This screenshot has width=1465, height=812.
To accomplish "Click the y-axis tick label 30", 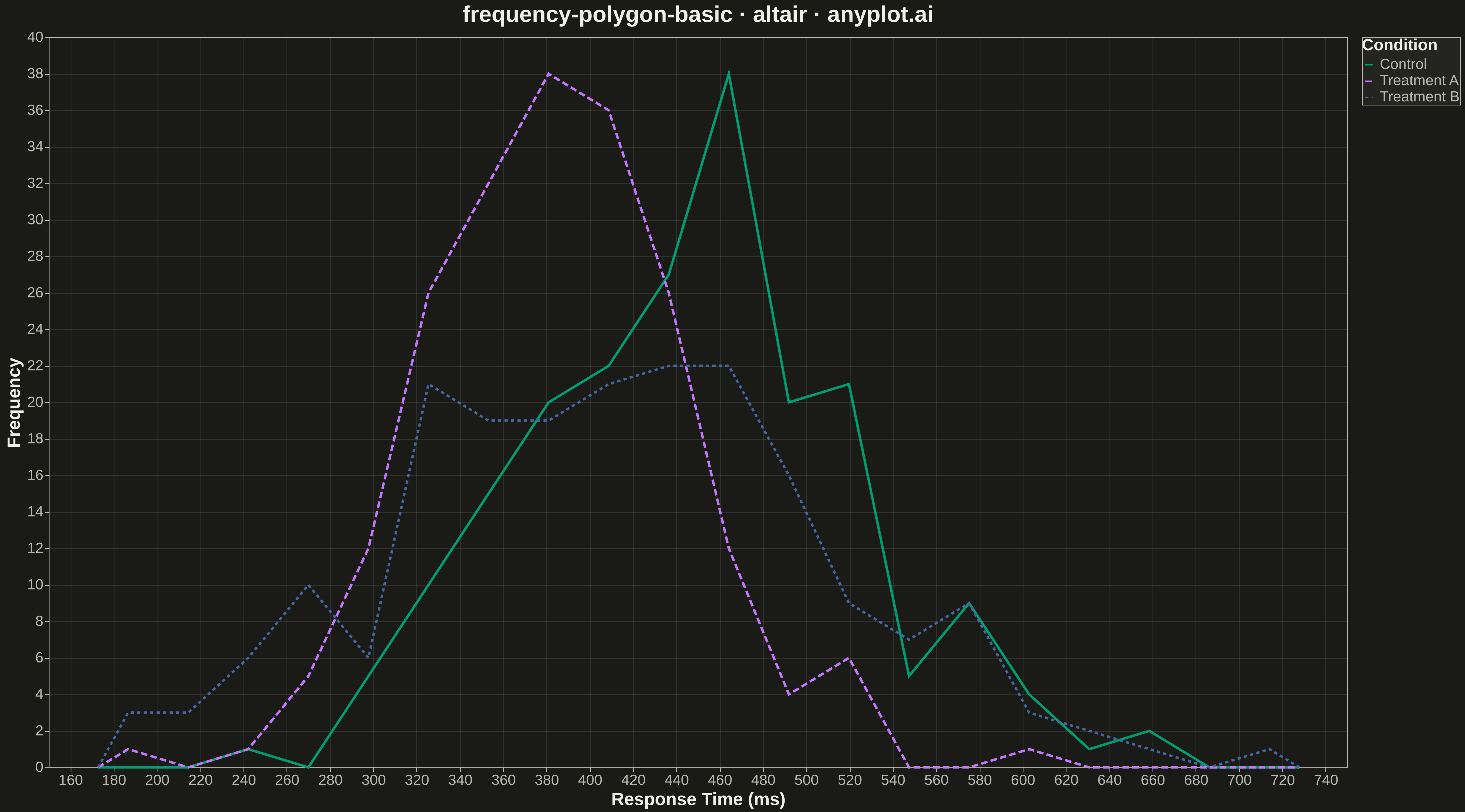I will coord(35,220).
